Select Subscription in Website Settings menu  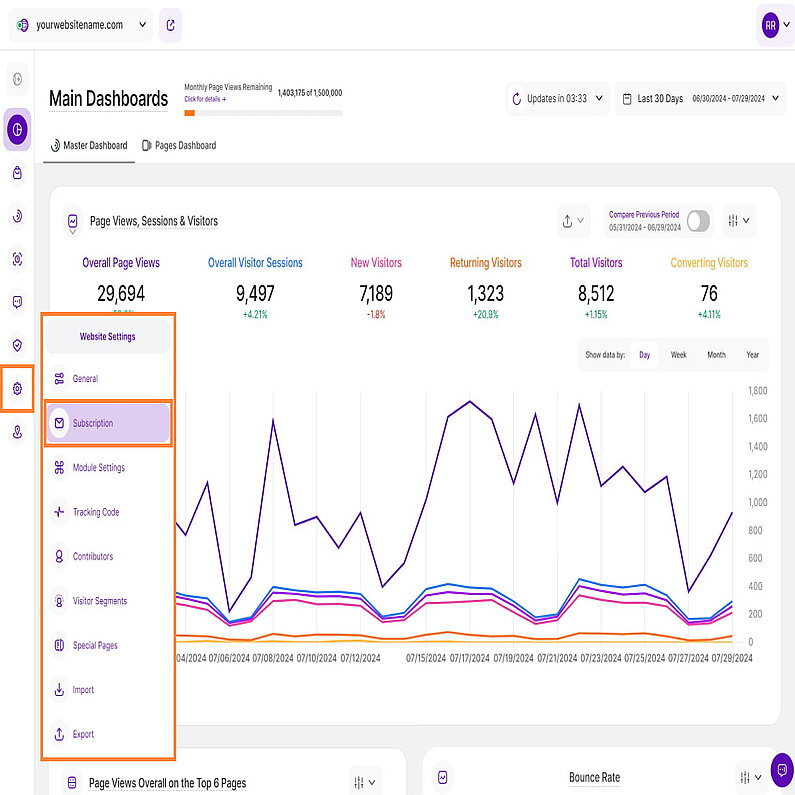pos(108,423)
